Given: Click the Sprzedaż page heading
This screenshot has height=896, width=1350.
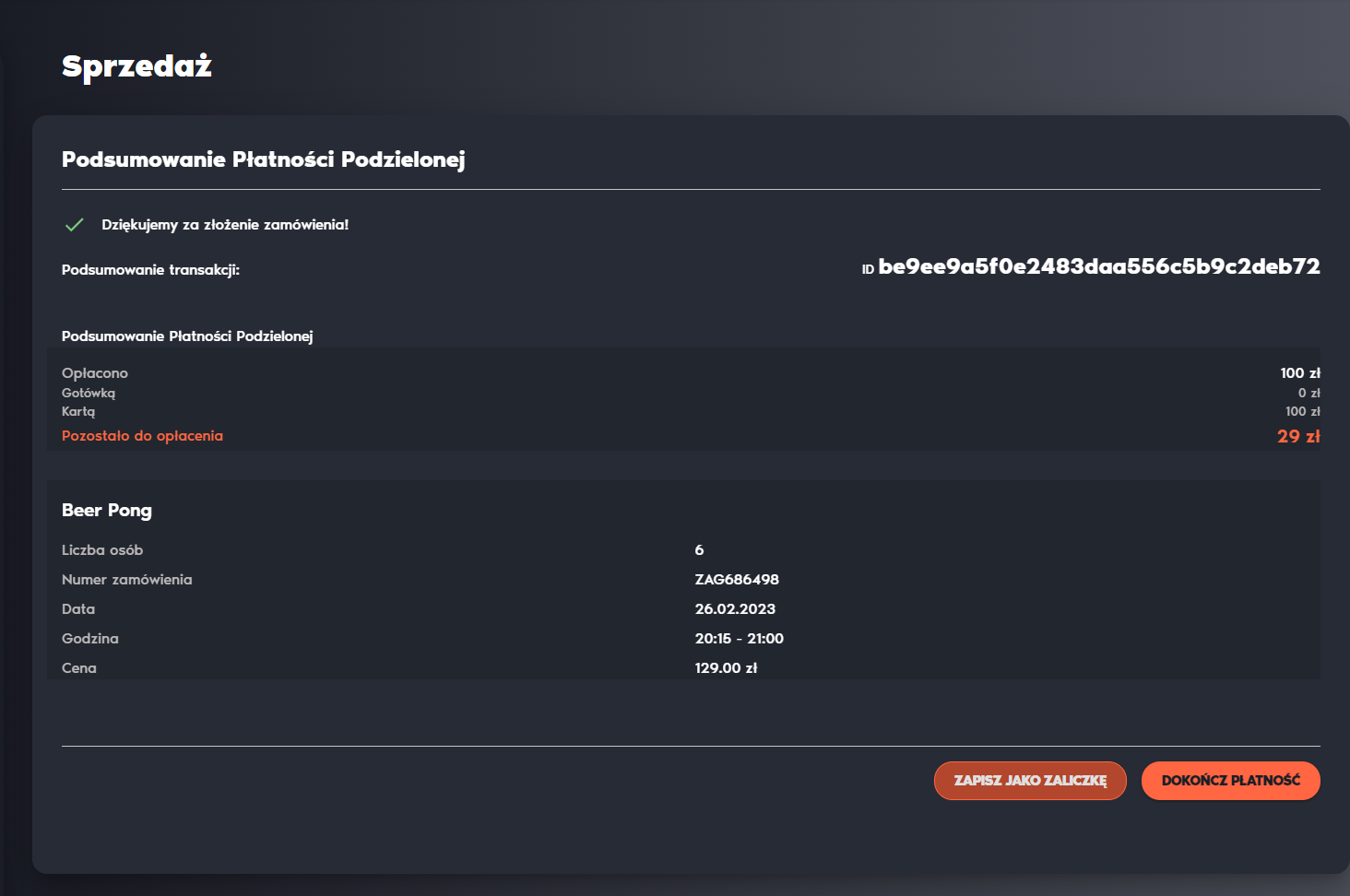Looking at the screenshot, I should [x=136, y=66].
